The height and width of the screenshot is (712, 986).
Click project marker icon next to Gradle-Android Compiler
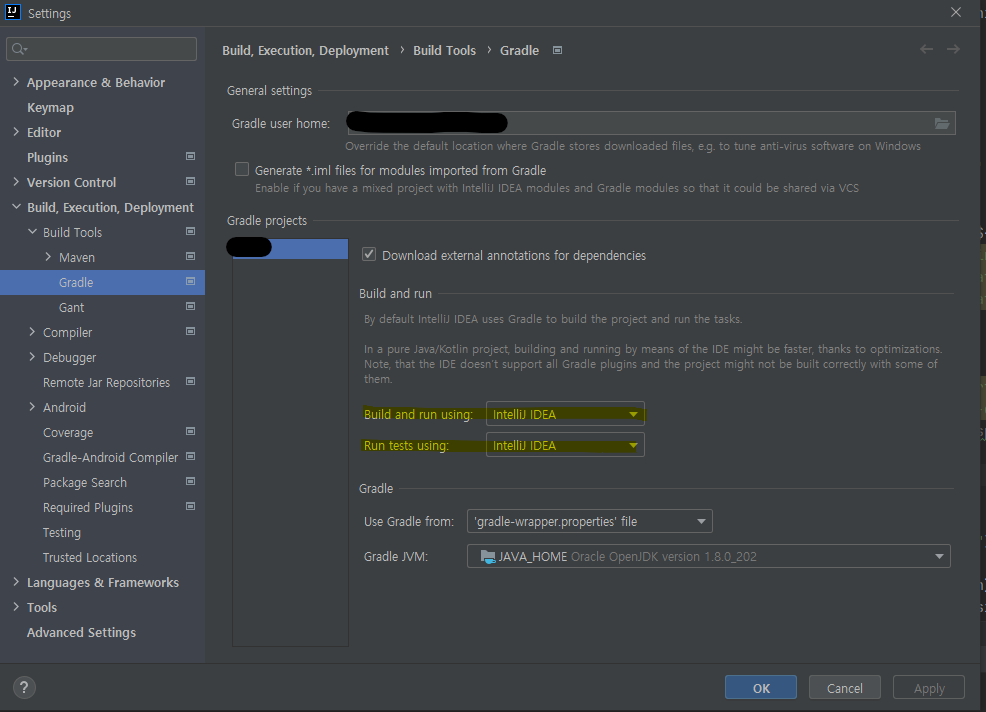pyautogui.click(x=191, y=457)
